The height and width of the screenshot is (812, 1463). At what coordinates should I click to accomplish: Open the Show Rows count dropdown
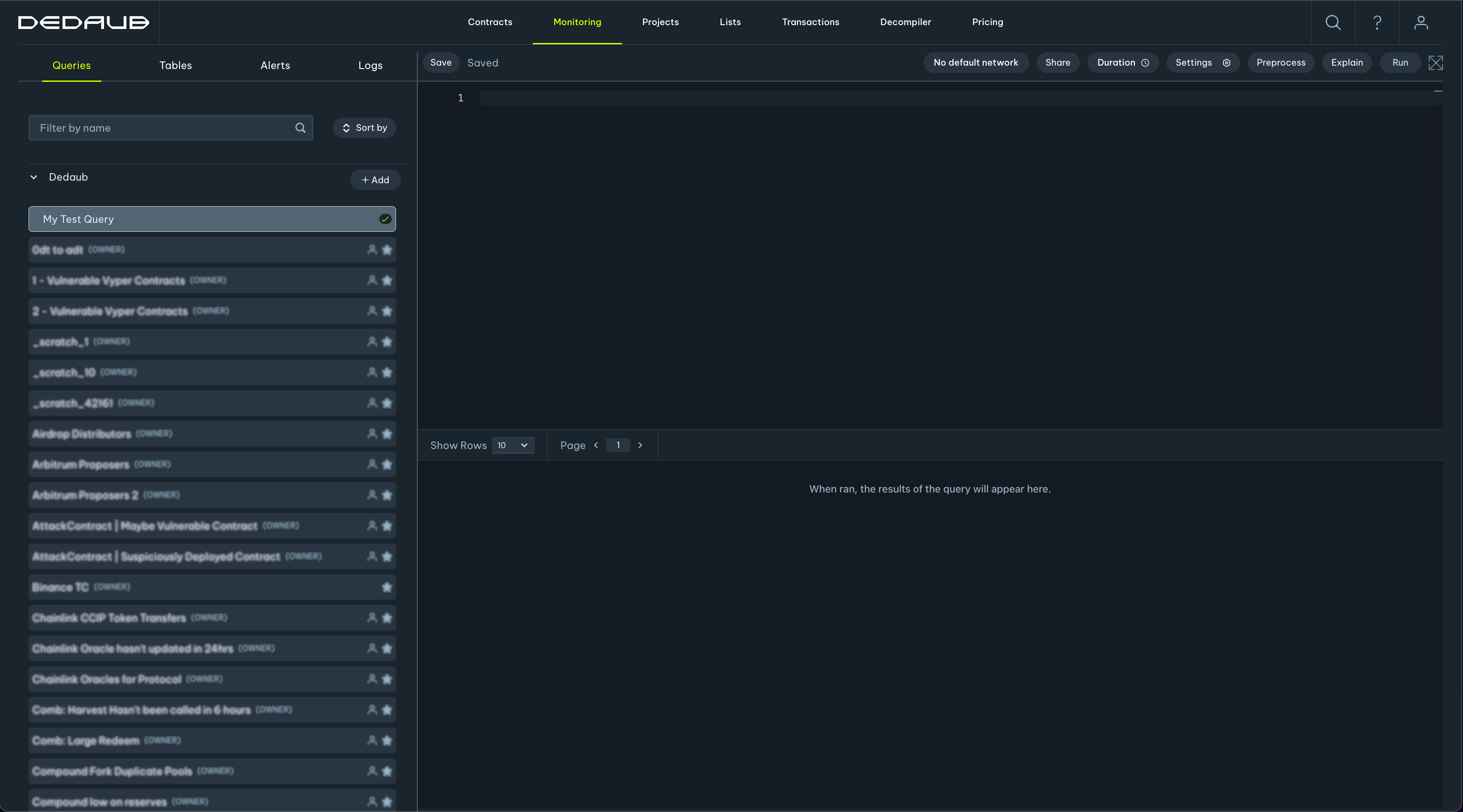coord(513,446)
